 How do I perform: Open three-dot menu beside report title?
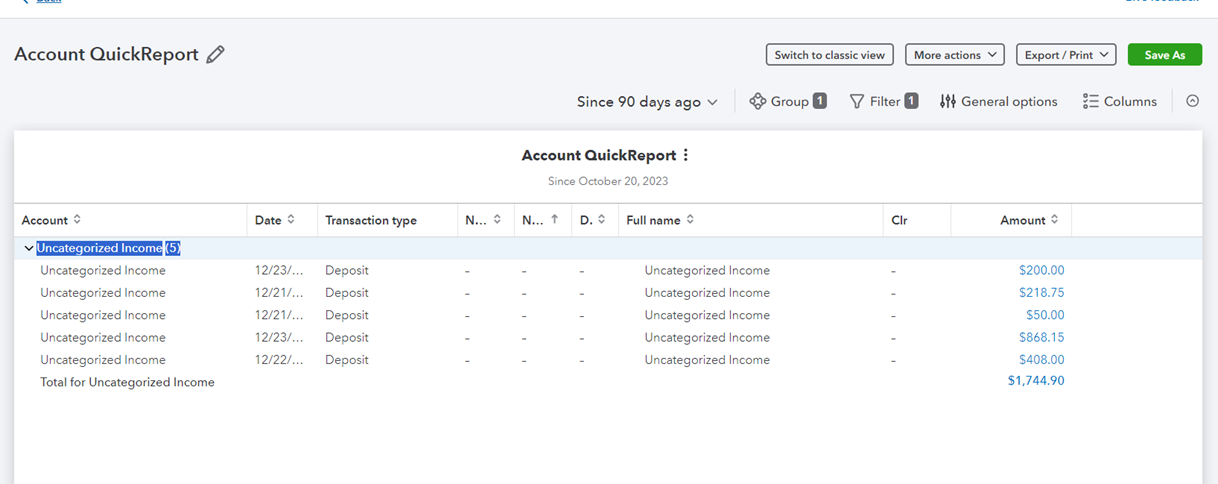[x=686, y=155]
